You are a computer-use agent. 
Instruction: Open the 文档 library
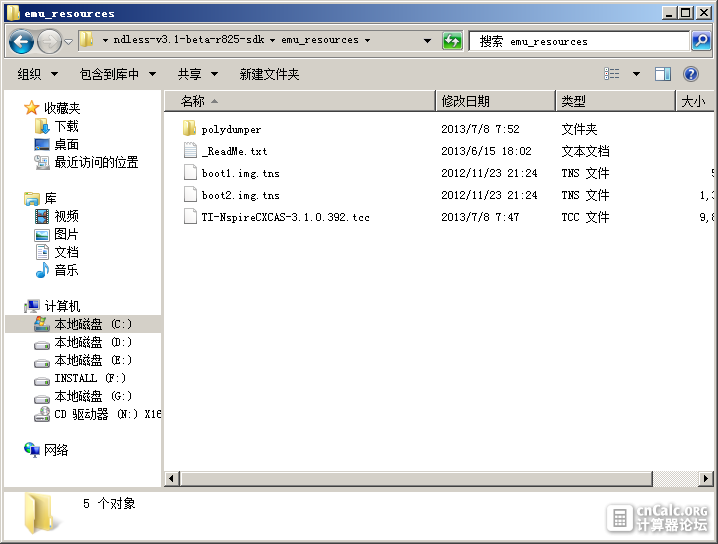pyautogui.click(x=66, y=252)
